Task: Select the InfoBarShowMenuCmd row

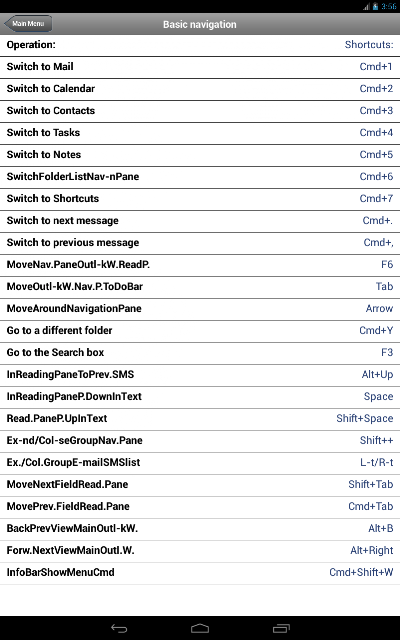Action: pyautogui.click(x=200, y=573)
